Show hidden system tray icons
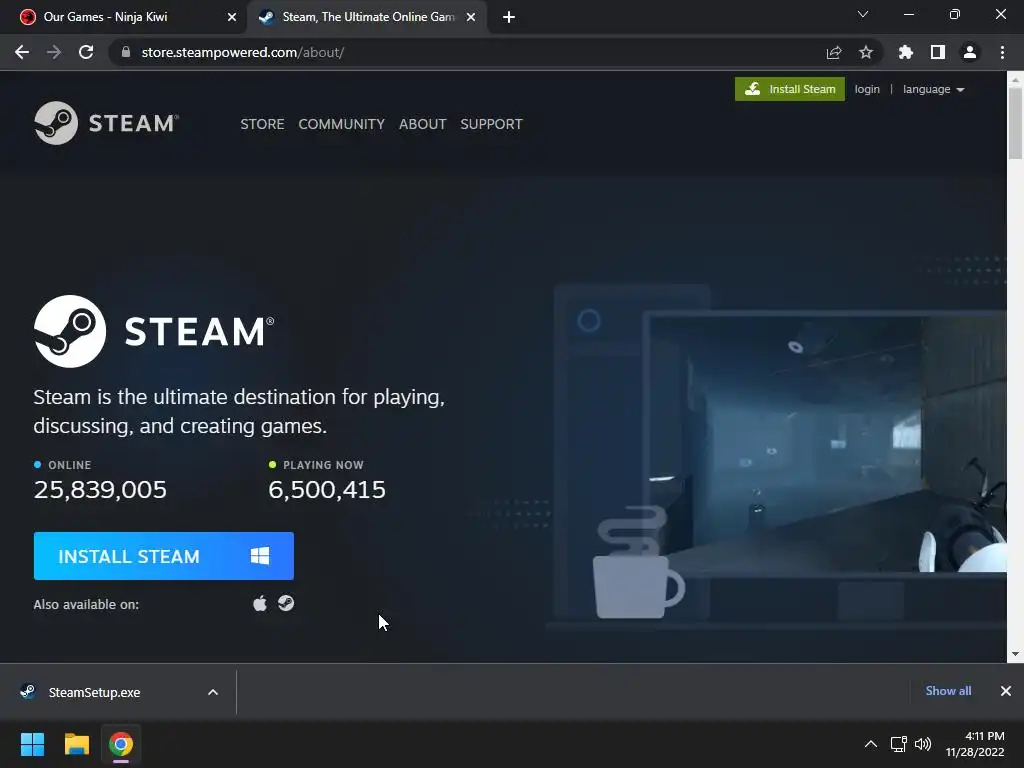Viewport: 1024px width, 768px height. coord(871,744)
